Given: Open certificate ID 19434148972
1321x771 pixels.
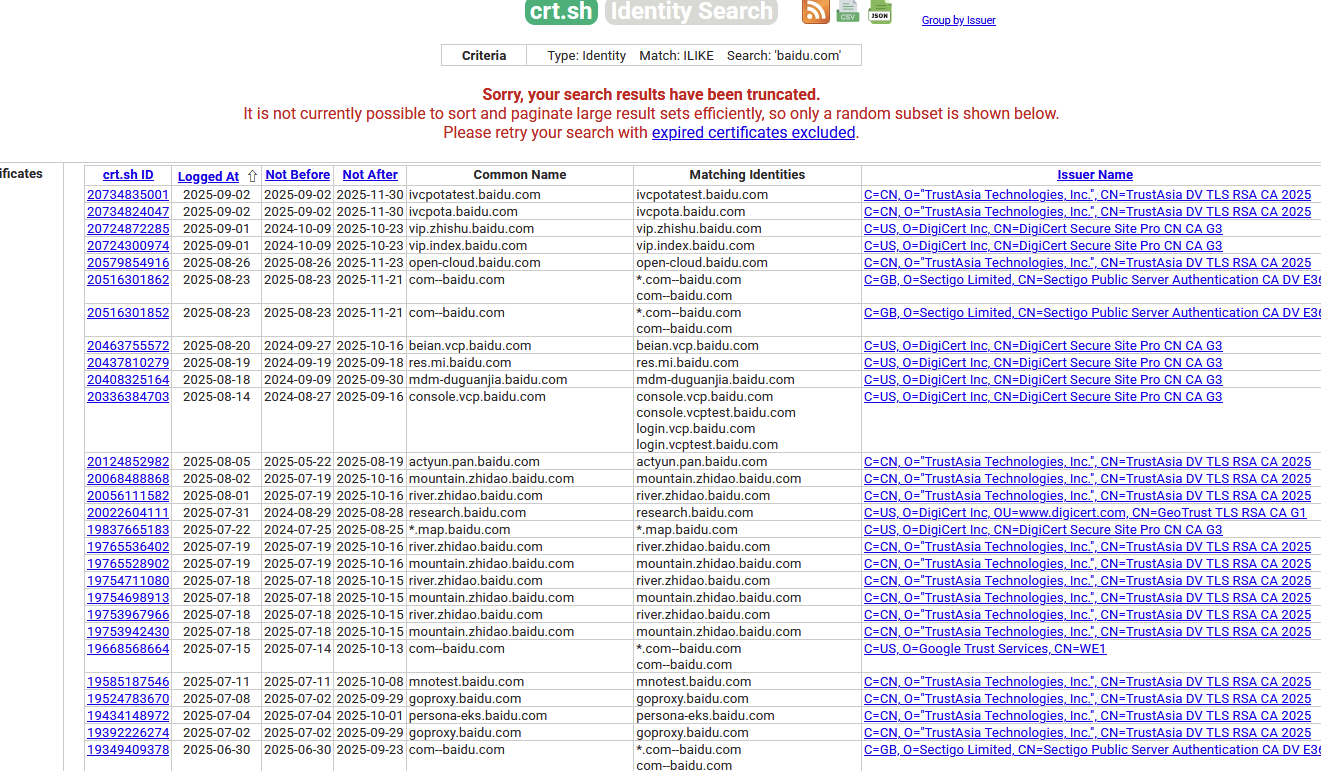Looking at the screenshot, I should click(x=128, y=716).
